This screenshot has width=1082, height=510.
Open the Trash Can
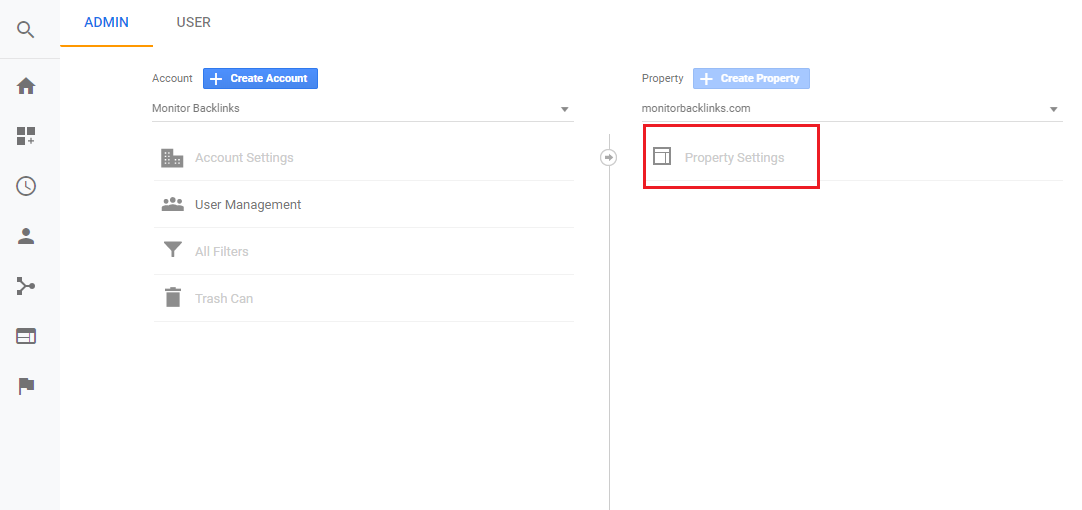[223, 299]
